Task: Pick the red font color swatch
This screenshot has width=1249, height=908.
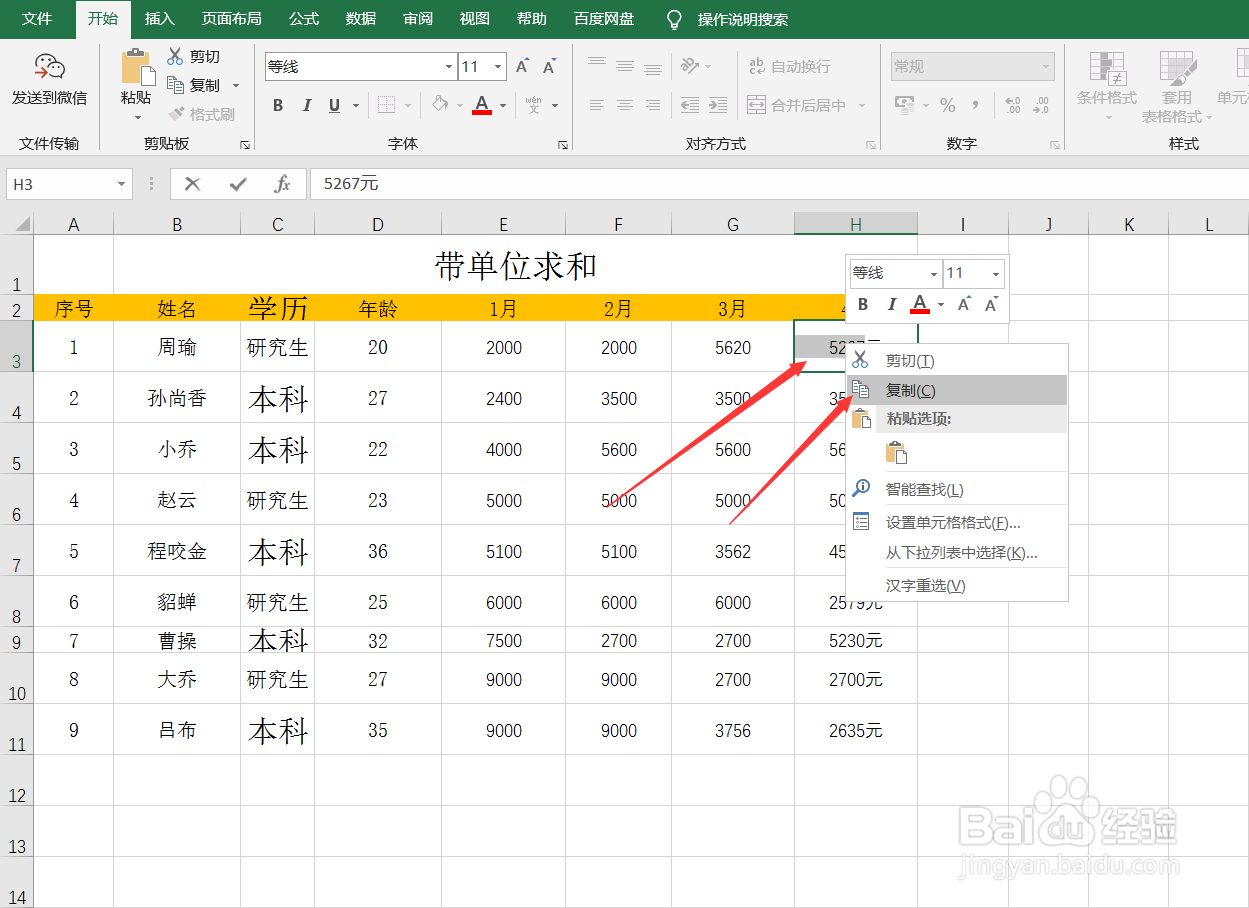Action: [x=481, y=112]
